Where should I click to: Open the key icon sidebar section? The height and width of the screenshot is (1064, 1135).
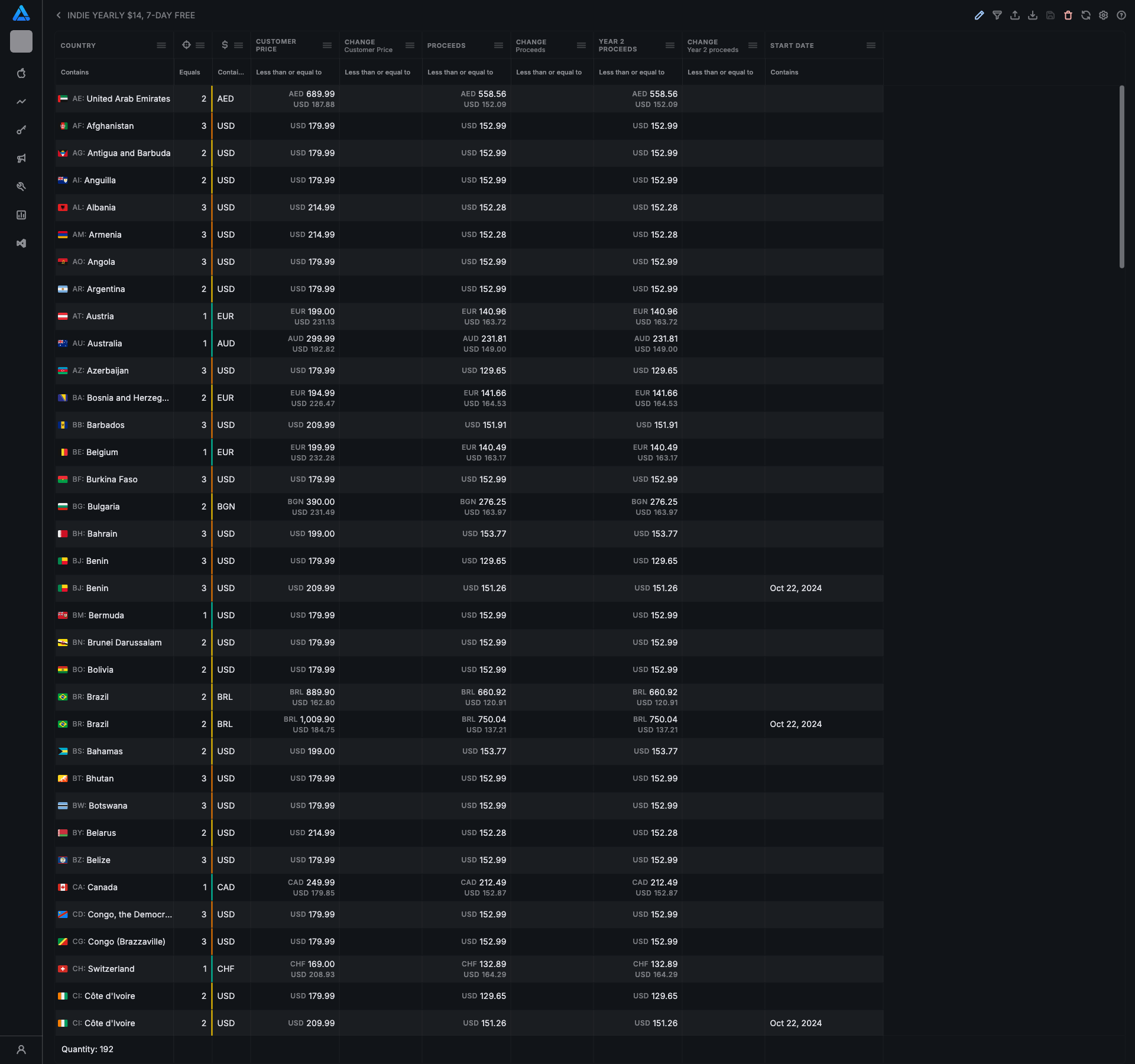point(21,130)
